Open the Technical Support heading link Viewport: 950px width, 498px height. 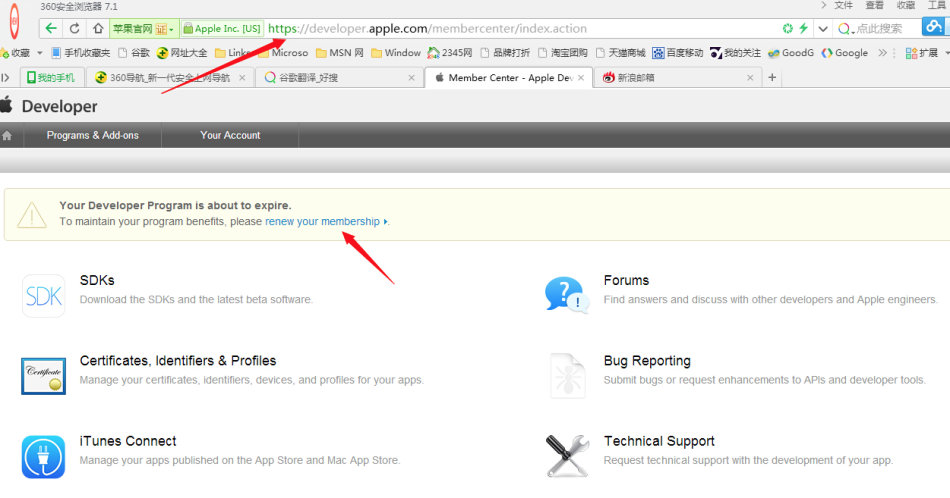click(x=659, y=441)
